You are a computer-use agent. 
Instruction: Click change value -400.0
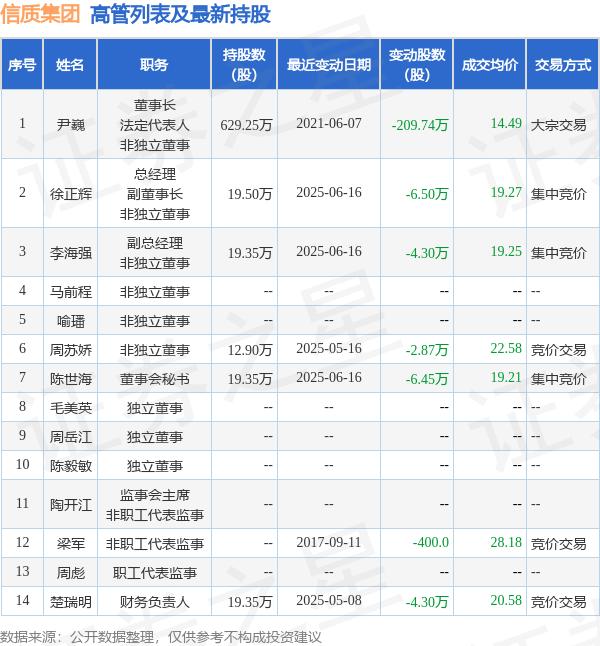(x=431, y=542)
